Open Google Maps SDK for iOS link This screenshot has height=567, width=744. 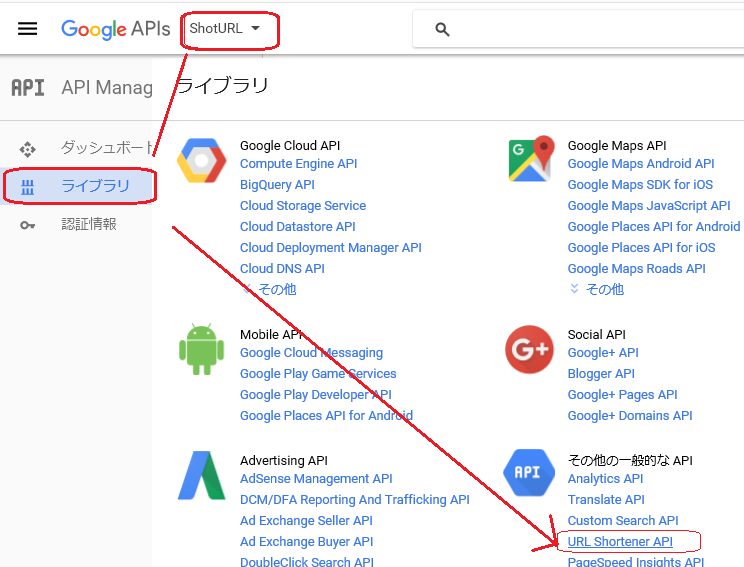tap(640, 185)
